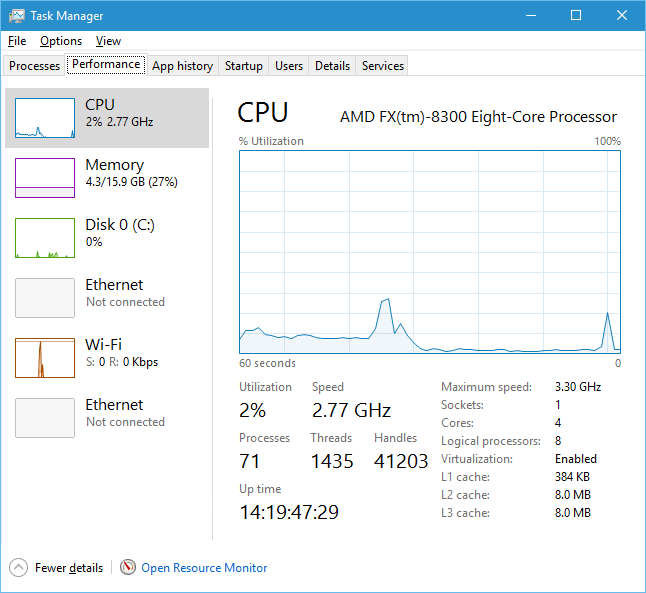Open the File menu
646x593 pixels.
tap(17, 41)
